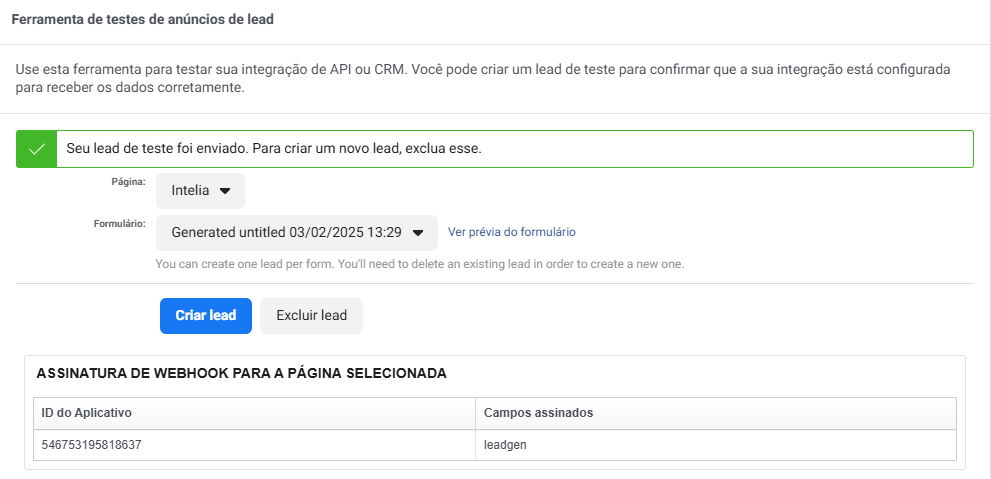
Task: Click the tool description paragraph
Action: click(483, 78)
